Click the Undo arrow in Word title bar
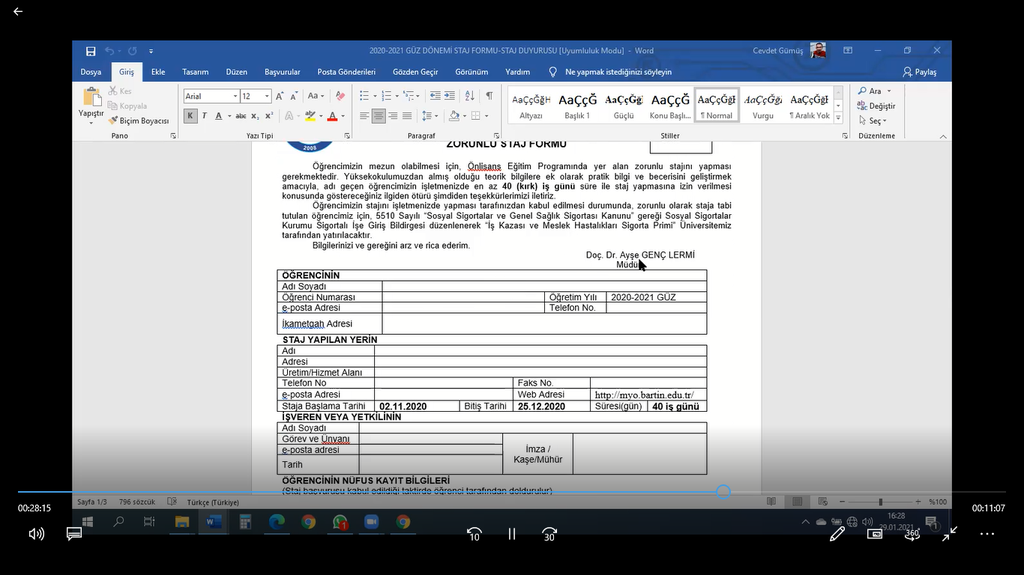Screen dimensions: 1024x575 (x=109, y=51)
